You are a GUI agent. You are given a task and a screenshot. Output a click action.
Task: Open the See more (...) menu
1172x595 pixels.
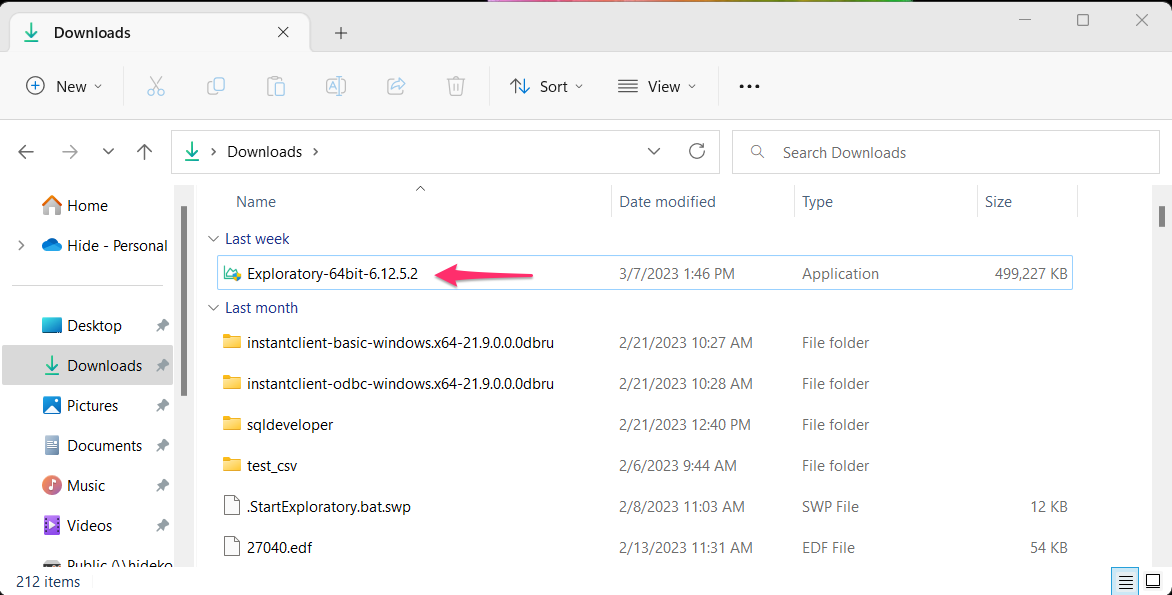(748, 86)
